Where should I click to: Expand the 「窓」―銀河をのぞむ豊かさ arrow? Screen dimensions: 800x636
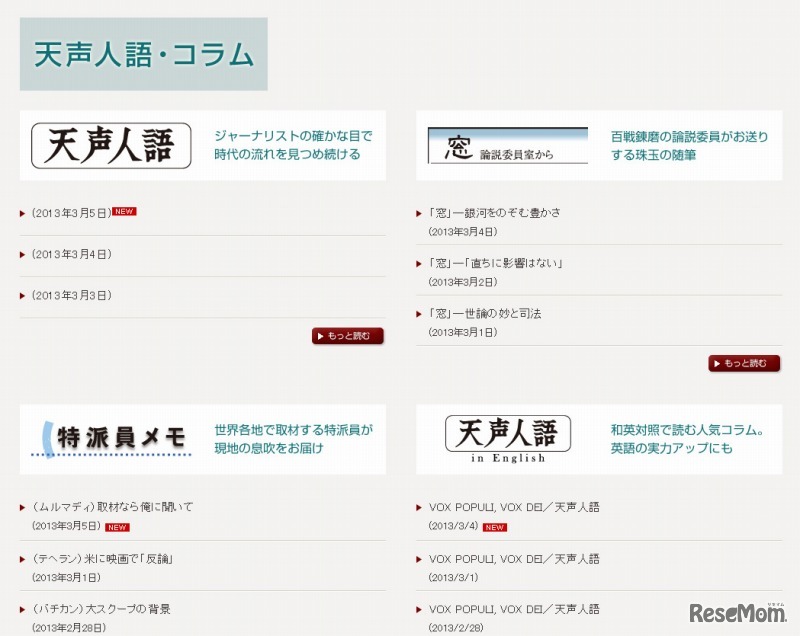pyautogui.click(x=420, y=211)
